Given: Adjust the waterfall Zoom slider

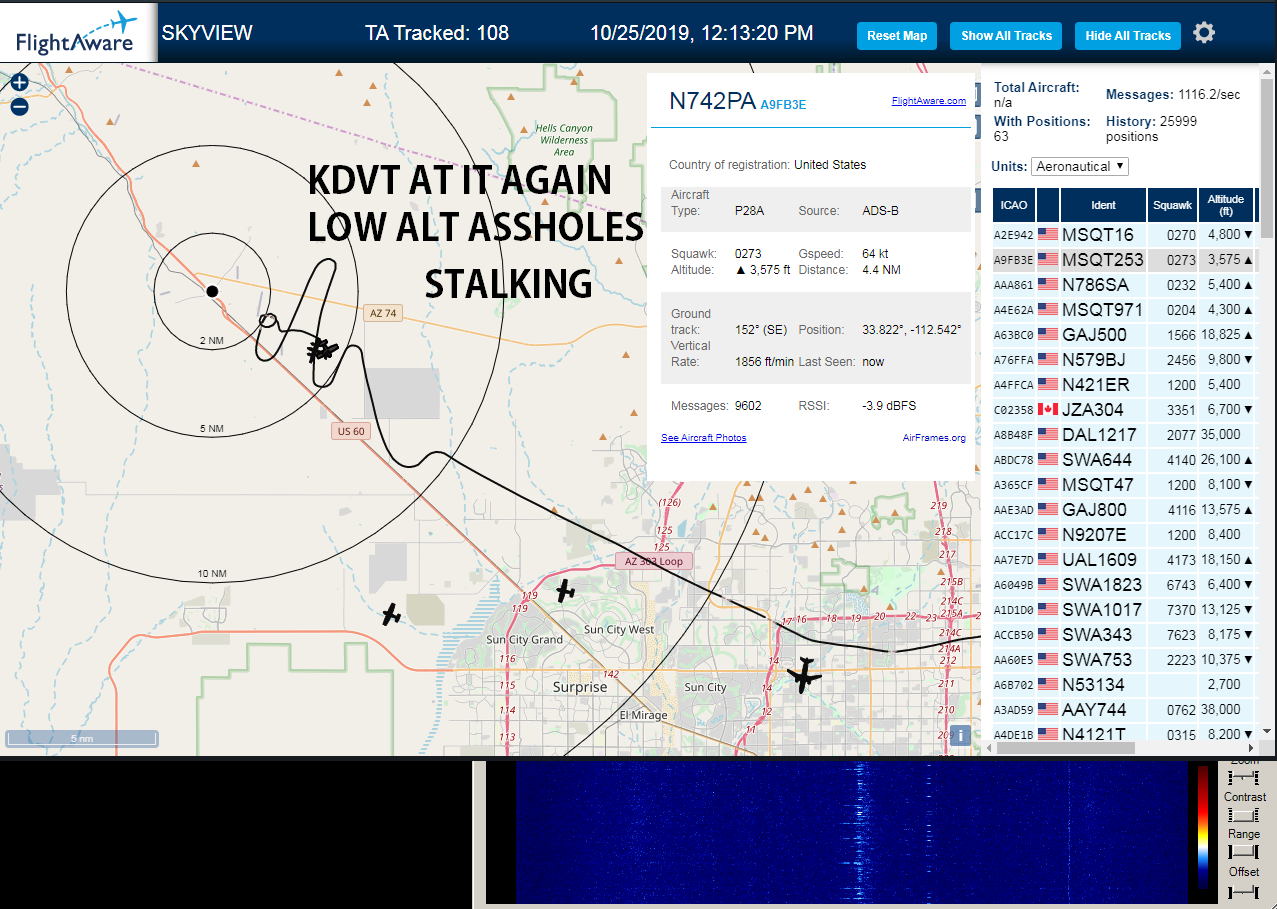Looking at the screenshot, I should coord(1243,777).
